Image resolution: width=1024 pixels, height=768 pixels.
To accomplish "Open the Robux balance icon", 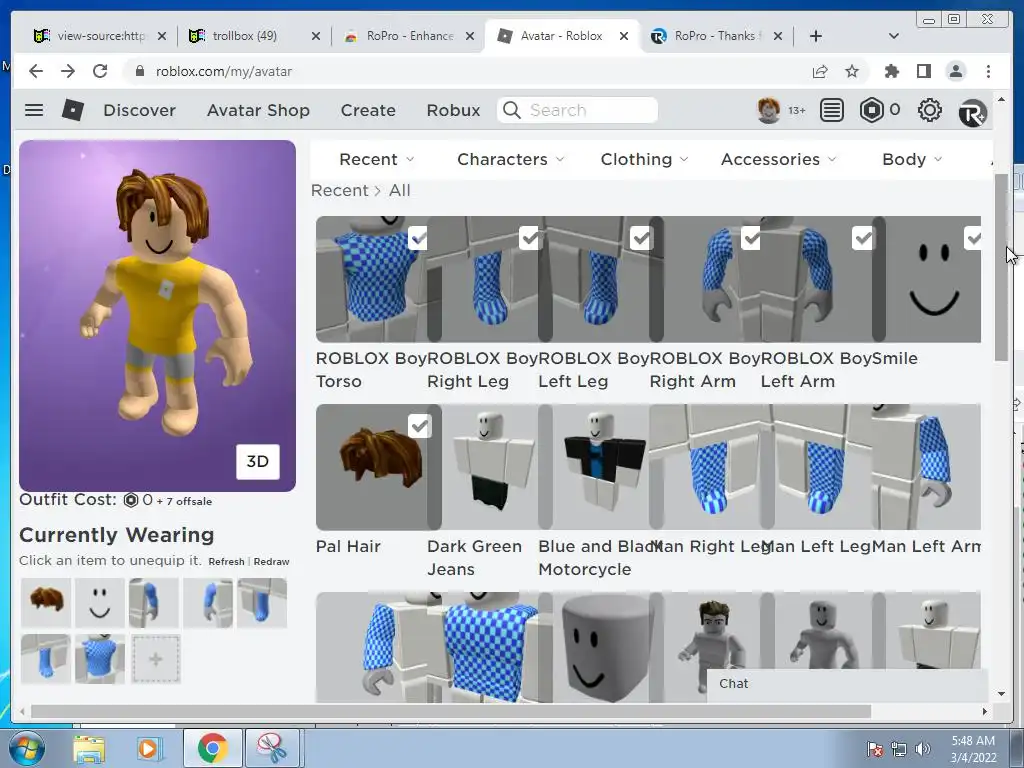I will [872, 110].
